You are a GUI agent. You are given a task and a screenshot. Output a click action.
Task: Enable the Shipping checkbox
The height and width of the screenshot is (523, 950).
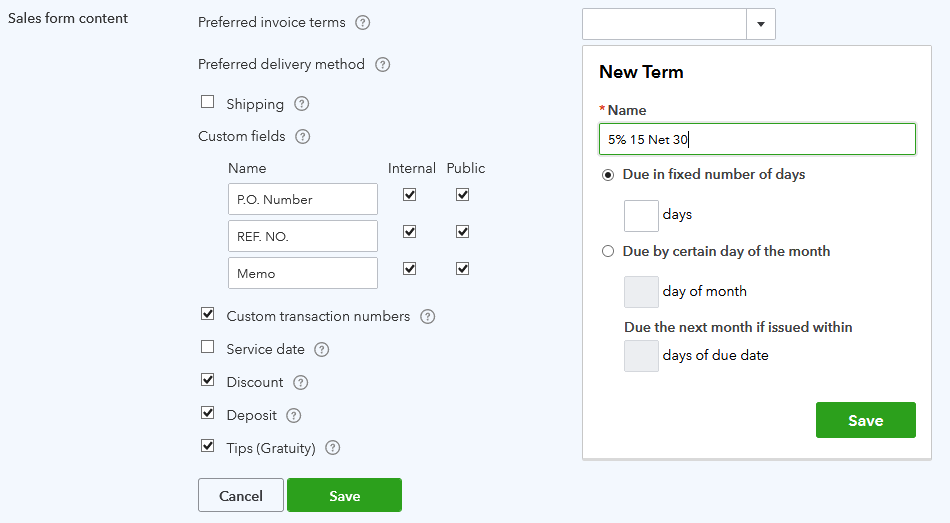coord(208,102)
